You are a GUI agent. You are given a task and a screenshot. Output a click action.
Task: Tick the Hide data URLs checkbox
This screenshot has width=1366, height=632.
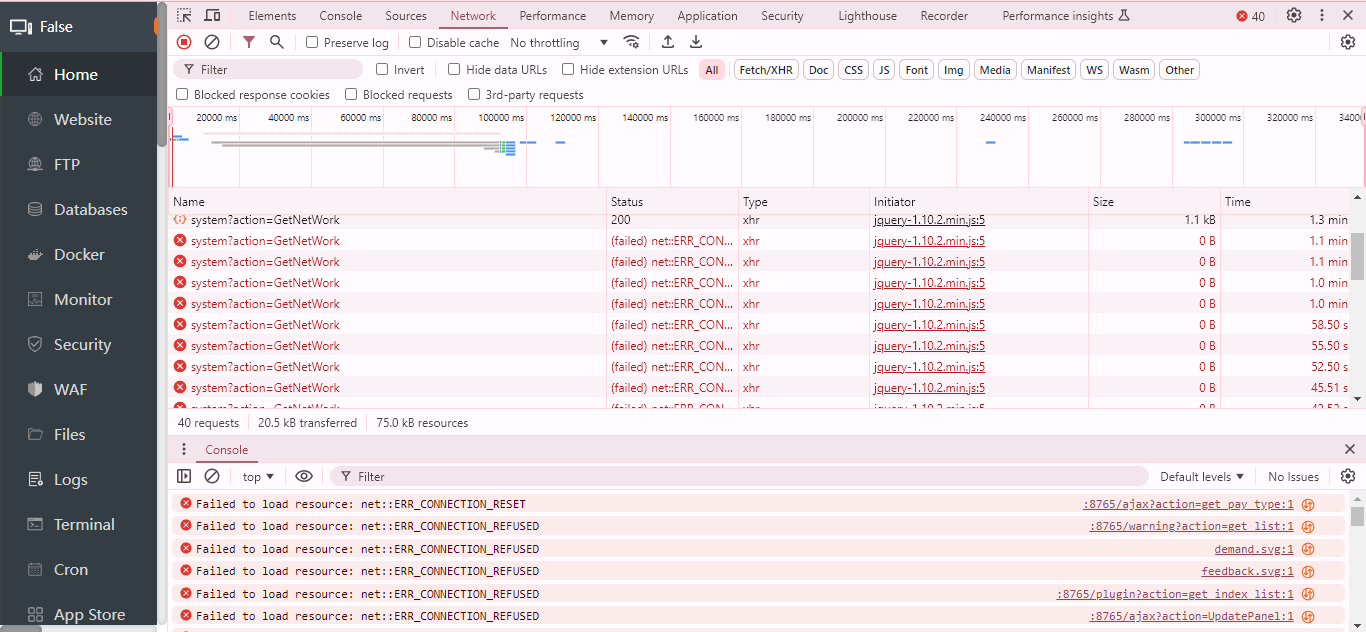(x=454, y=70)
